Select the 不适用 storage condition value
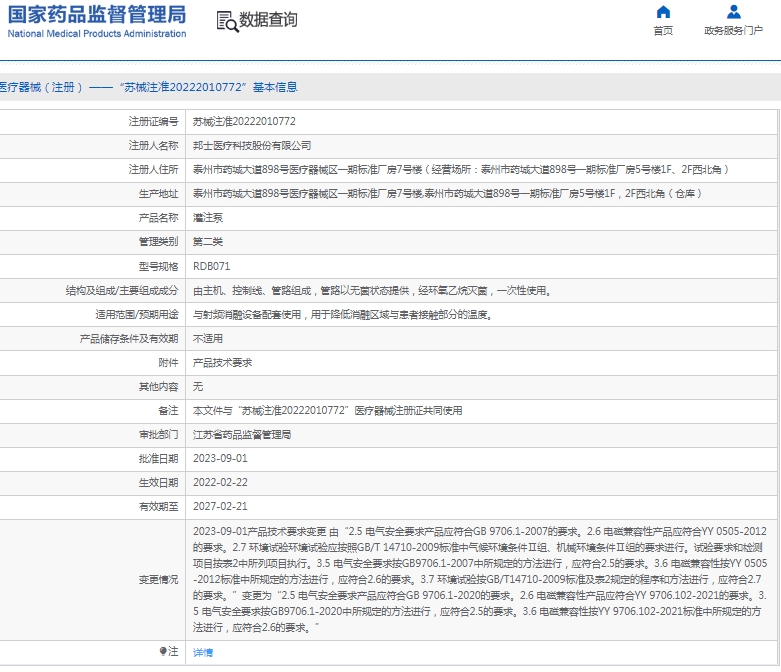 tap(208, 339)
